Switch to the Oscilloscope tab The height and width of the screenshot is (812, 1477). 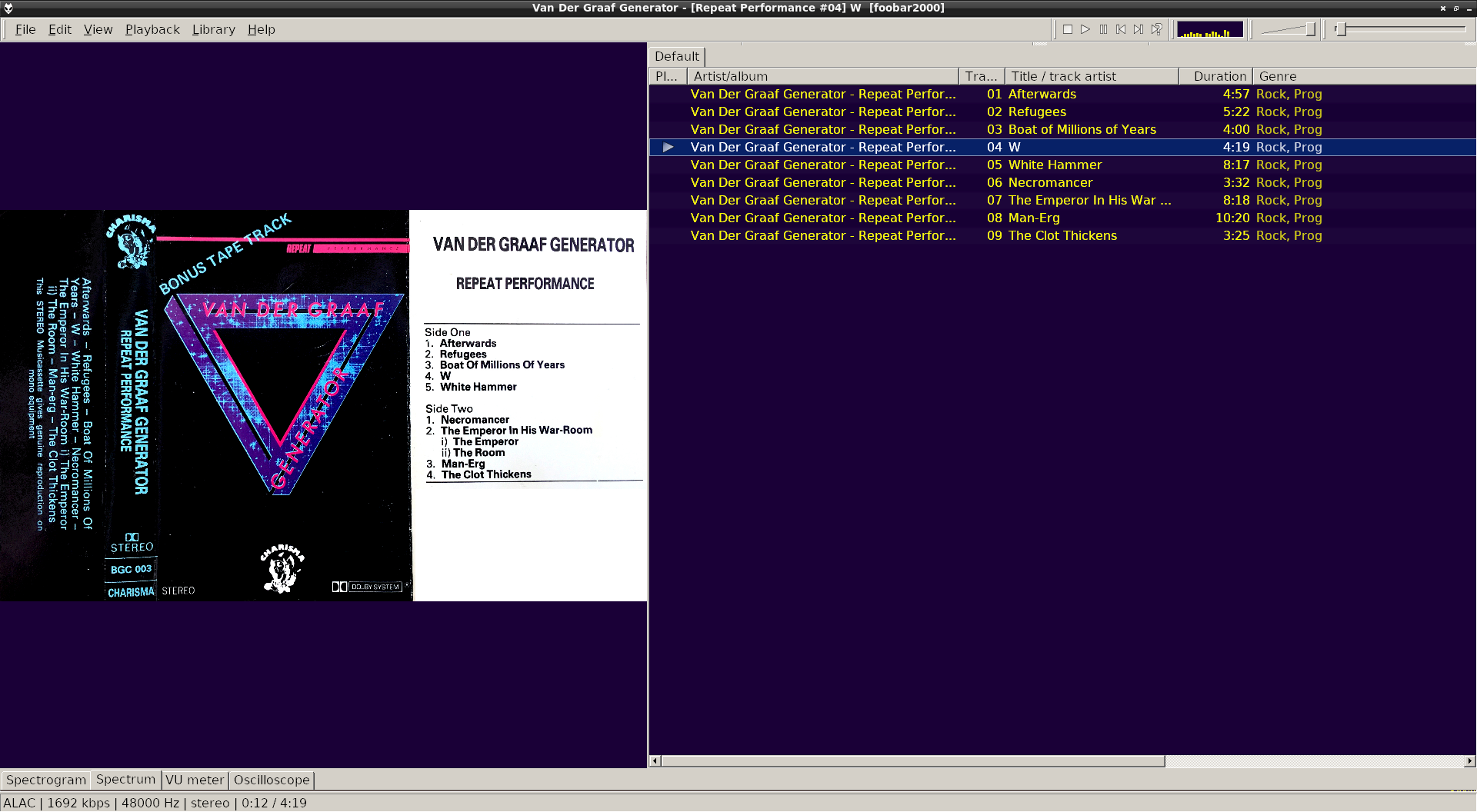pyautogui.click(x=272, y=780)
